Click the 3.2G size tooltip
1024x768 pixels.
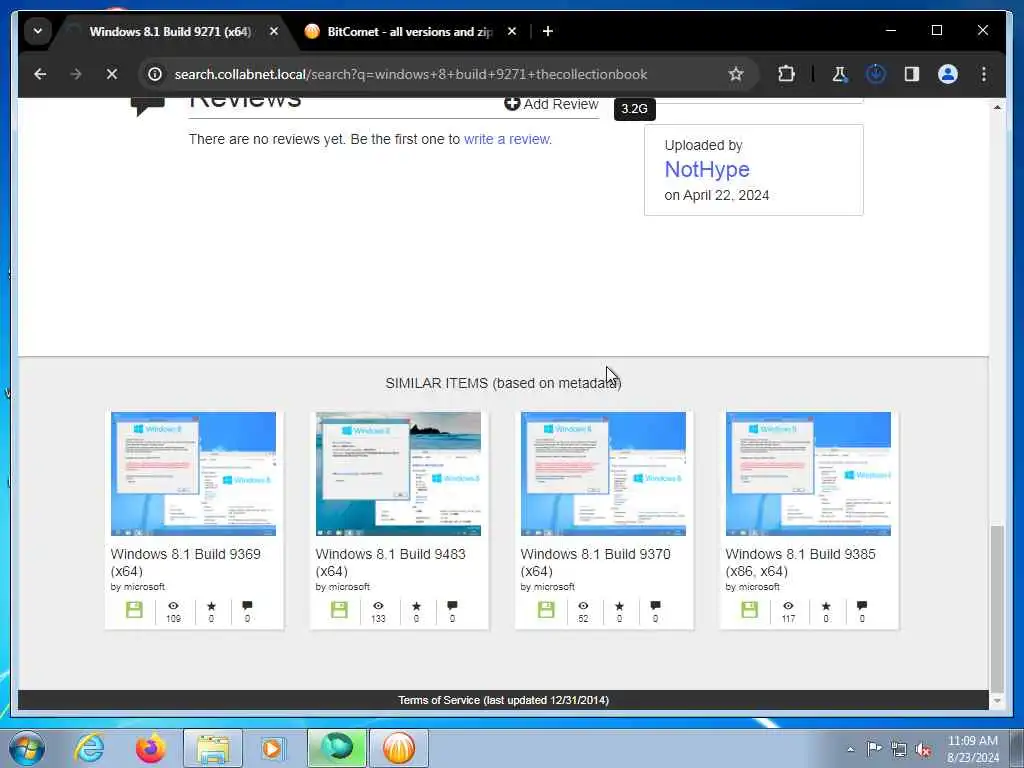pos(634,108)
